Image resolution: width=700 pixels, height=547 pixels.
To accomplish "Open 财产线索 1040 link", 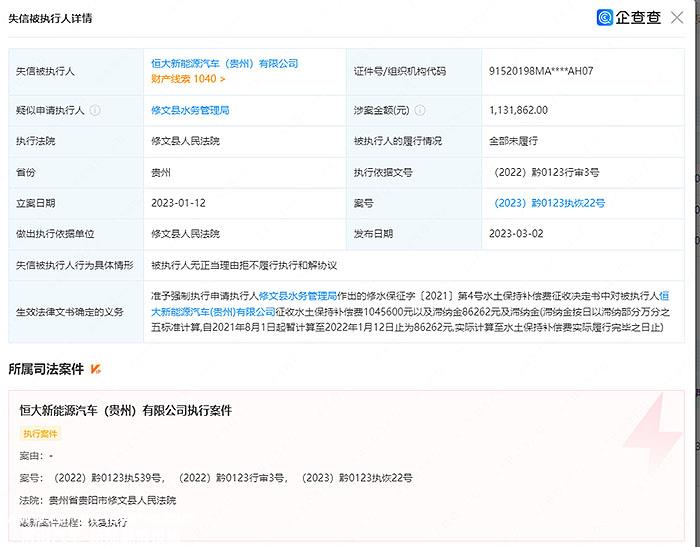I will [188, 79].
